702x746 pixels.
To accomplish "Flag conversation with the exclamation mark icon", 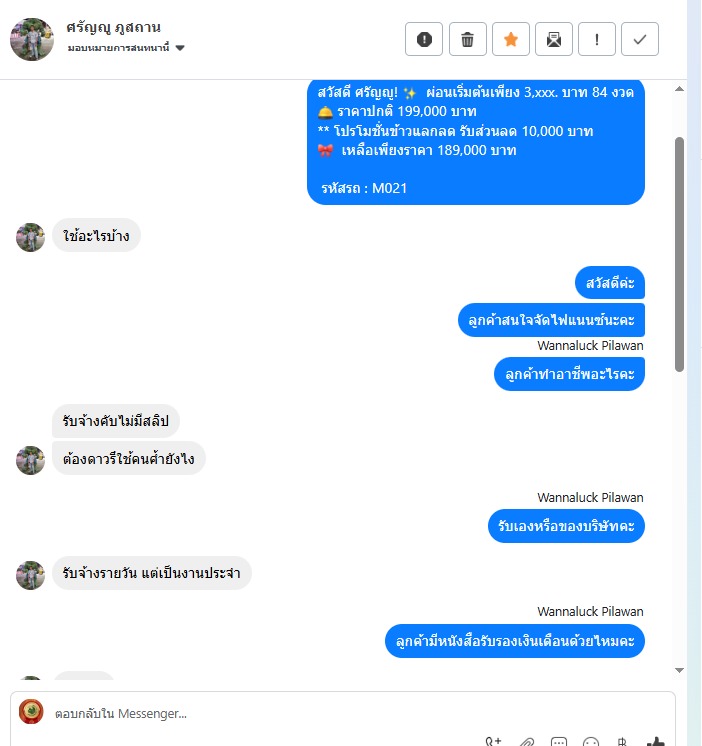I will pos(597,39).
